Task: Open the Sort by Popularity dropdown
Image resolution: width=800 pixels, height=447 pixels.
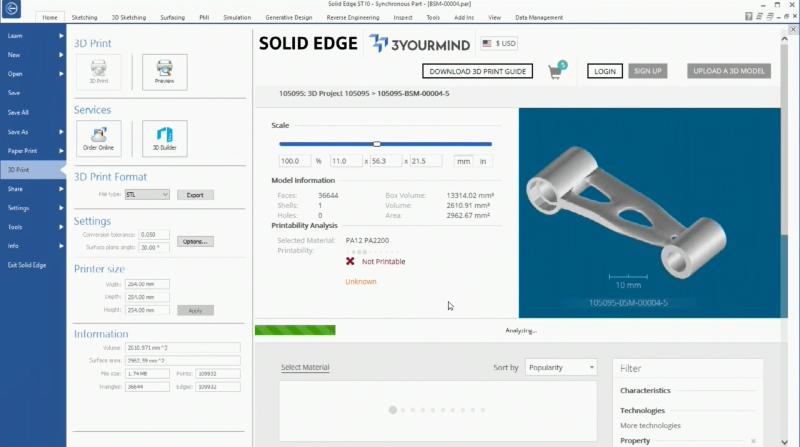Action: [561, 367]
